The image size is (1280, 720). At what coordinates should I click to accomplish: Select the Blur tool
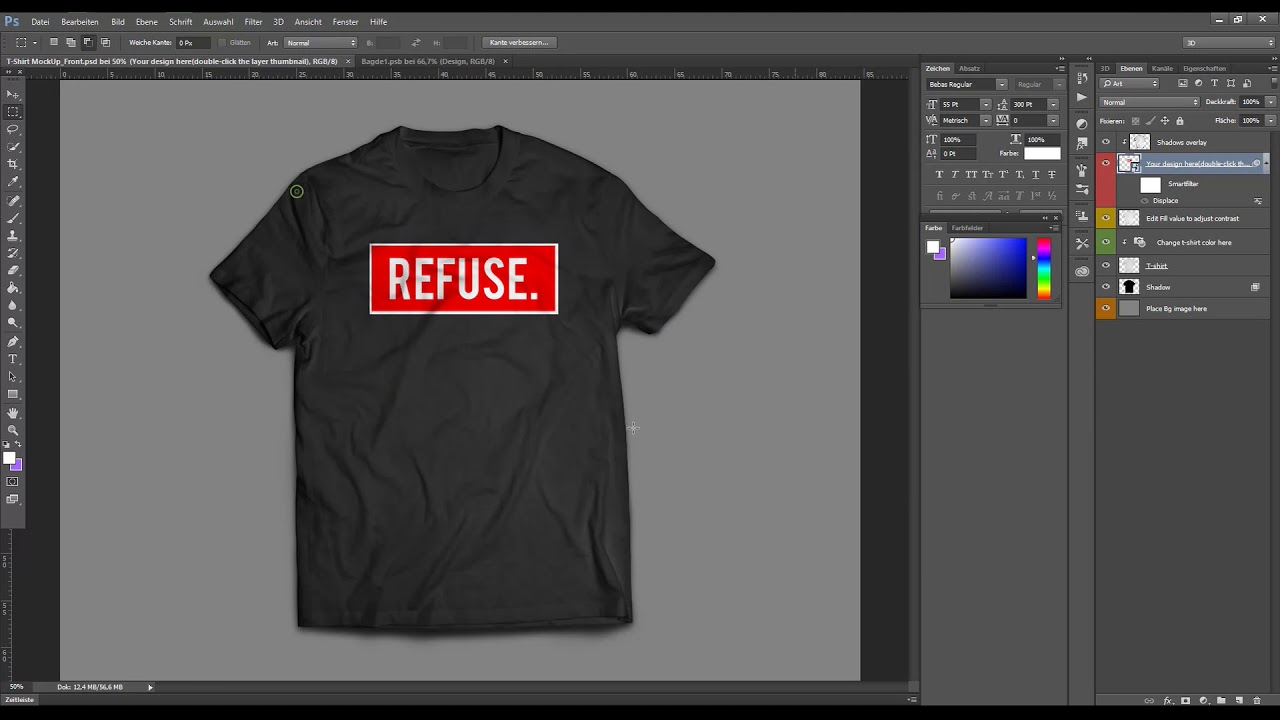[x=13, y=305]
